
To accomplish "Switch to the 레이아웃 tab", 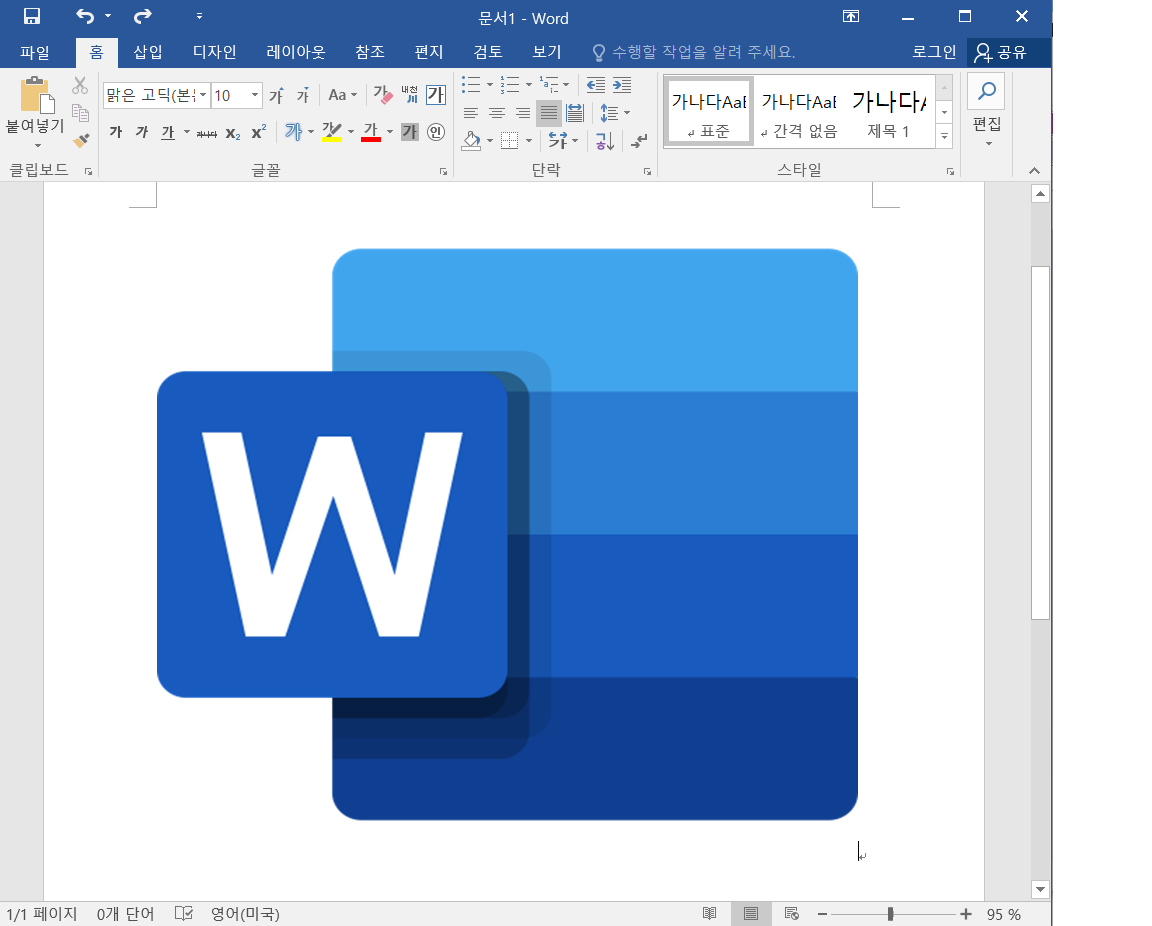I will pos(295,52).
